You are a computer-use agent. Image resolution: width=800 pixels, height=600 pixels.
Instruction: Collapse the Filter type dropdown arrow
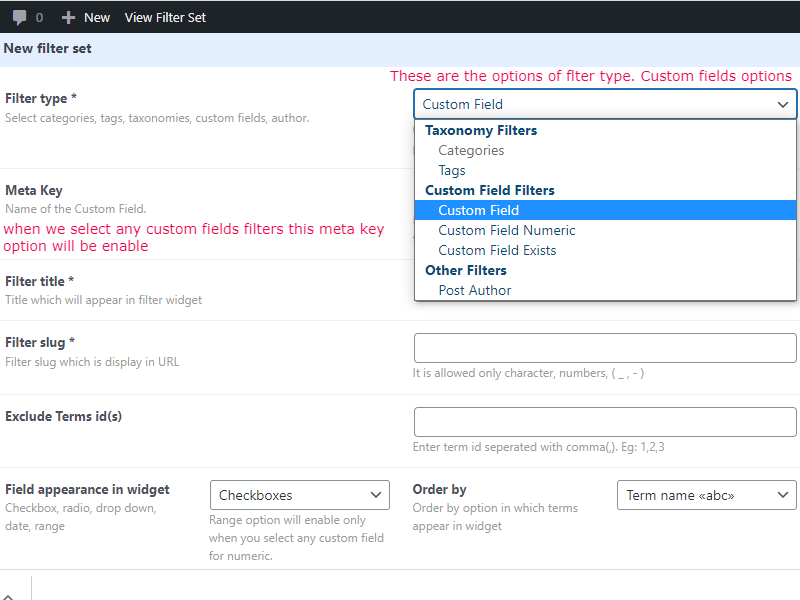(783, 105)
